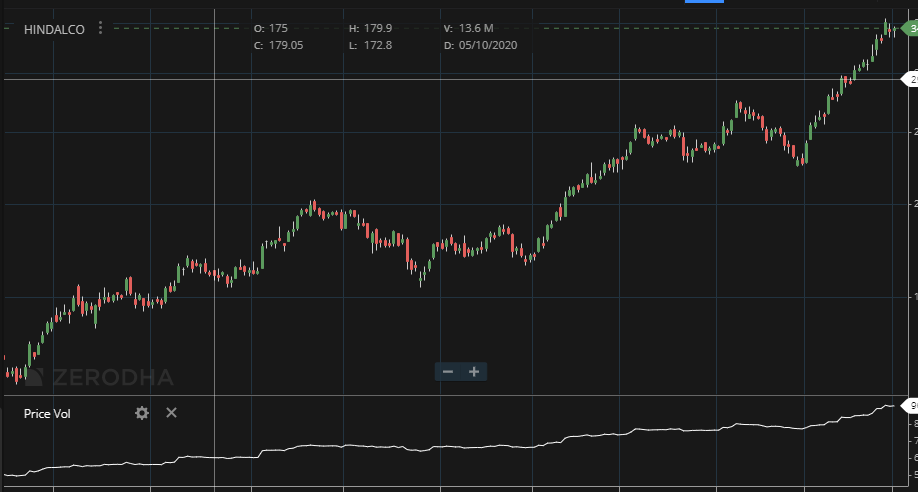The width and height of the screenshot is (918, 492).
Task: Open Price Vol indicator settings gear
Action: (x=142, y=413)
